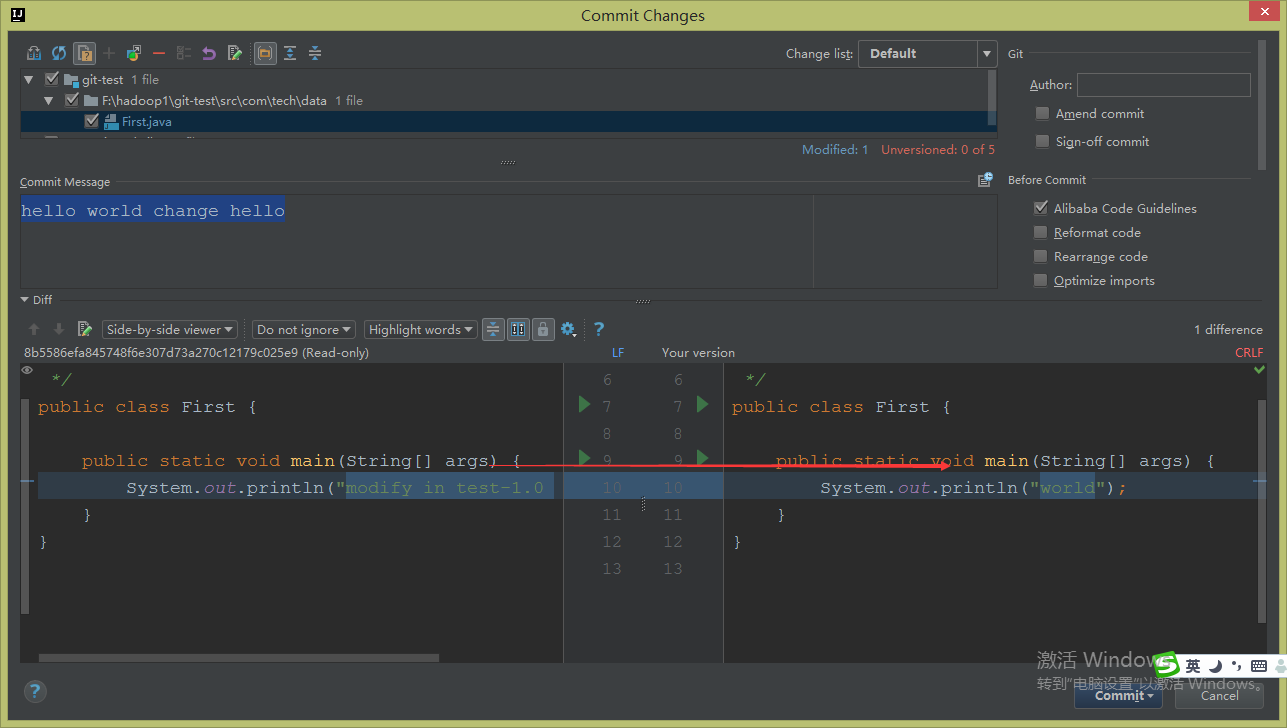Click the Show Diff icon in changes toolbar
This screenshot has height=728, width=1287.
tap(34, 53)
